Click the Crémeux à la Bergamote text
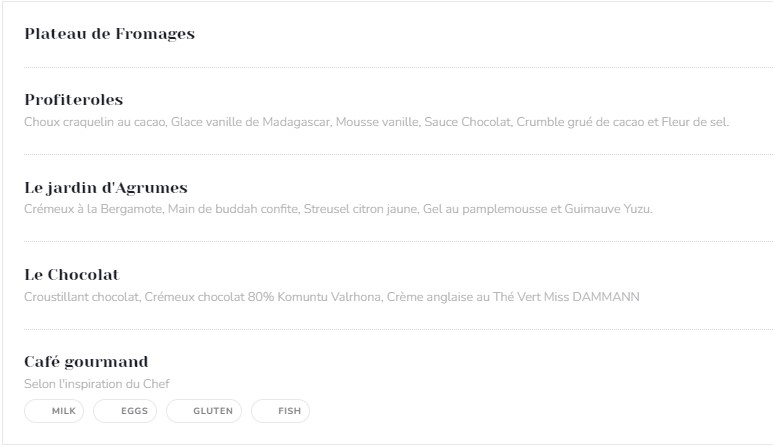The width and height of the screenshot is (773, 447). point(94,209)
